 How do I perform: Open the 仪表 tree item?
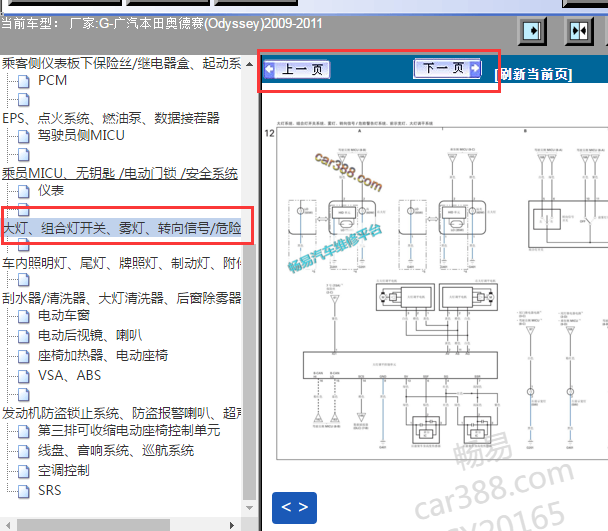[51, 190]
